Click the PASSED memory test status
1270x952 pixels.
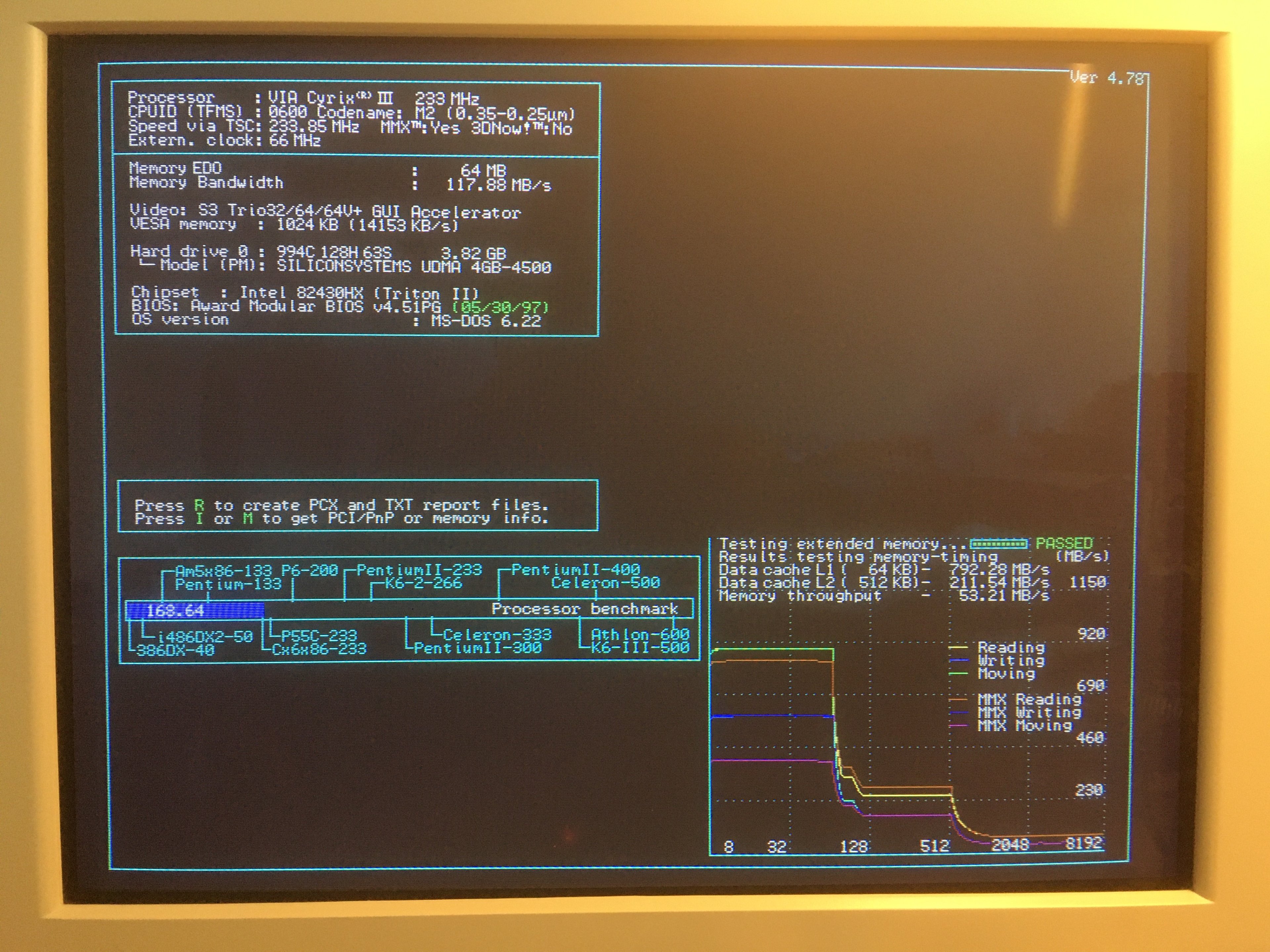tap(1064, 543)
